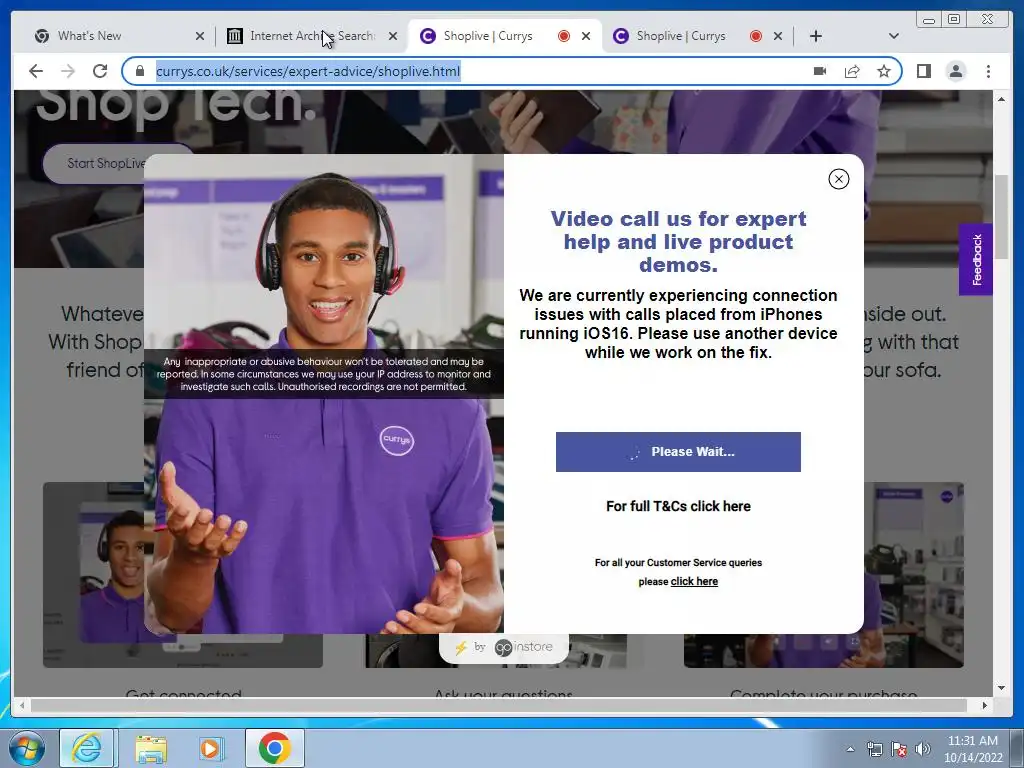
Task: Open the Feedback side tab
Action: click(x=976, y=259)
